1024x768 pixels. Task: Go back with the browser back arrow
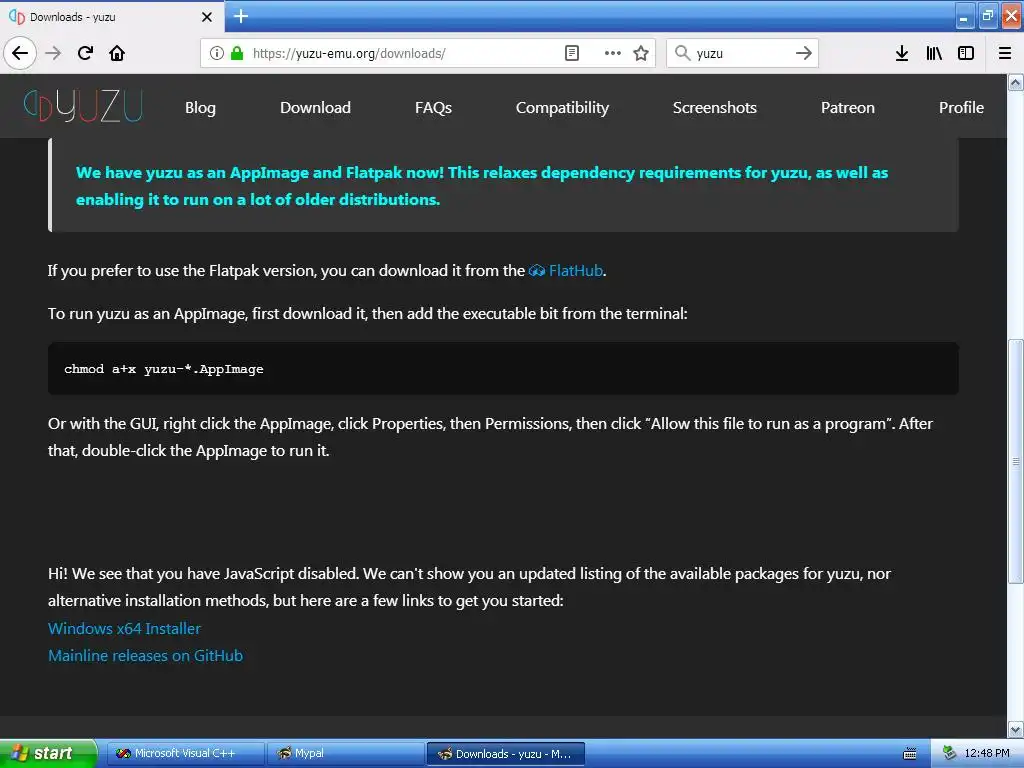pos(20,53)
